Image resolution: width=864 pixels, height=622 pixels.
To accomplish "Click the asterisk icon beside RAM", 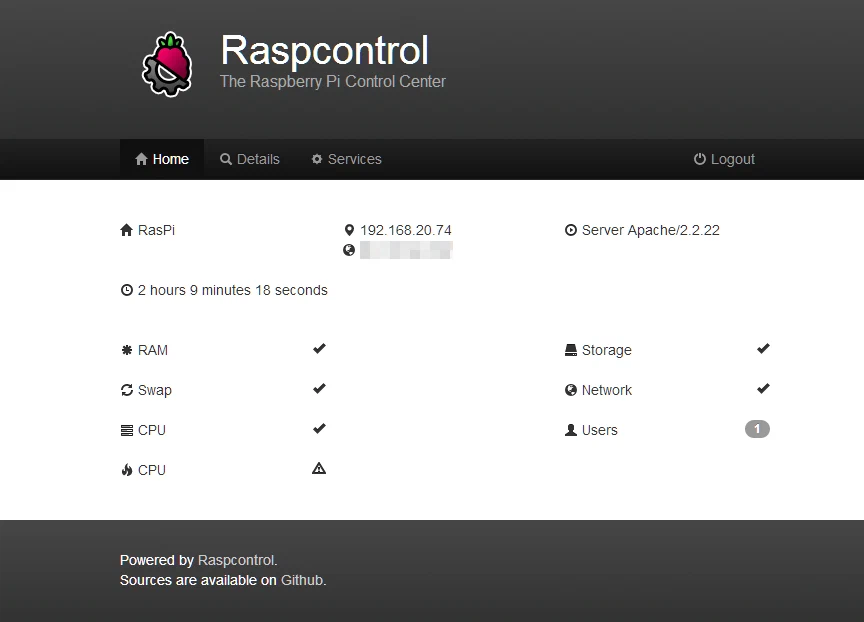I will point(127,350).
